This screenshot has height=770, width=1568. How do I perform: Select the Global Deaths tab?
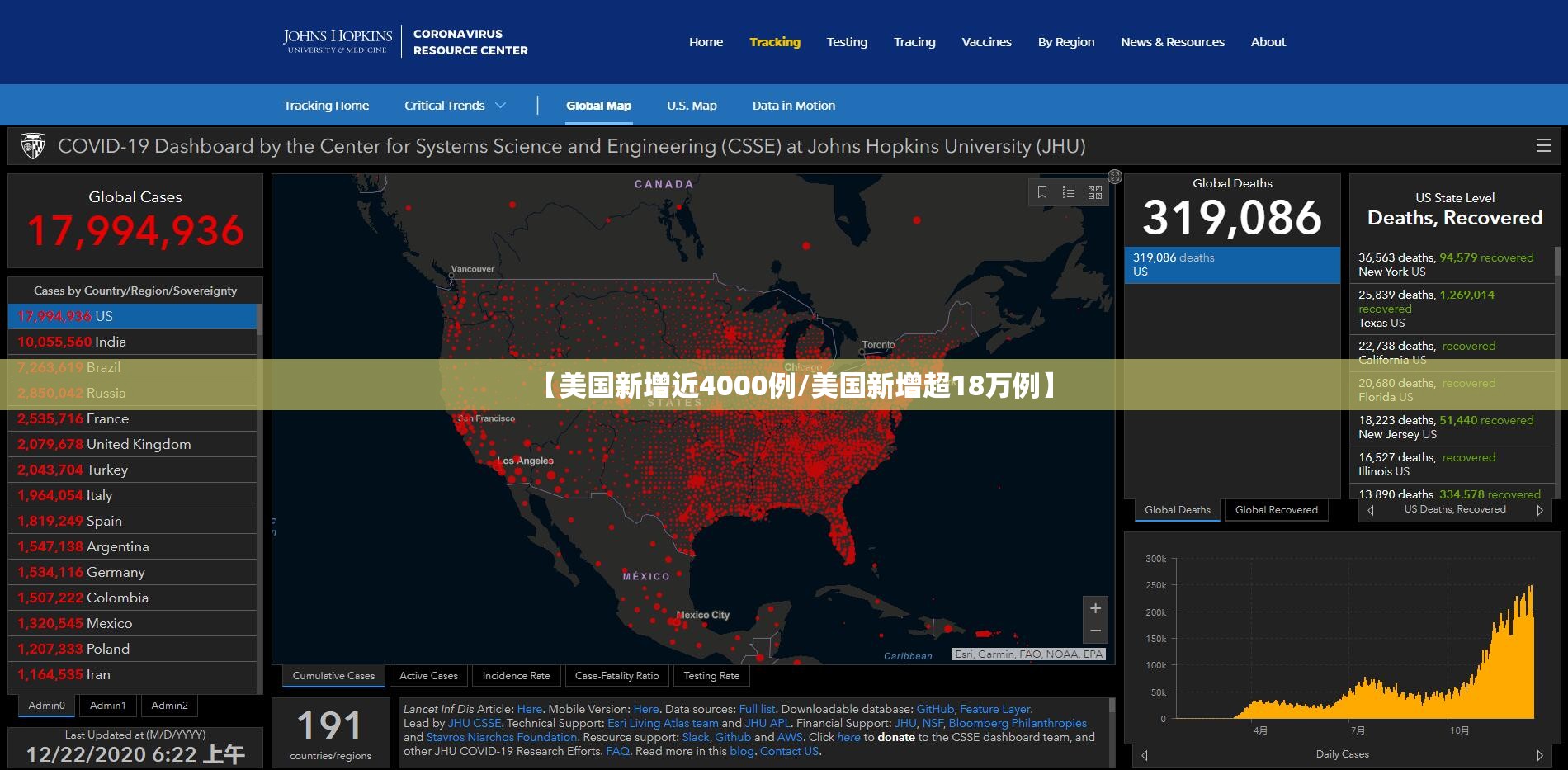pos(1178,510)
